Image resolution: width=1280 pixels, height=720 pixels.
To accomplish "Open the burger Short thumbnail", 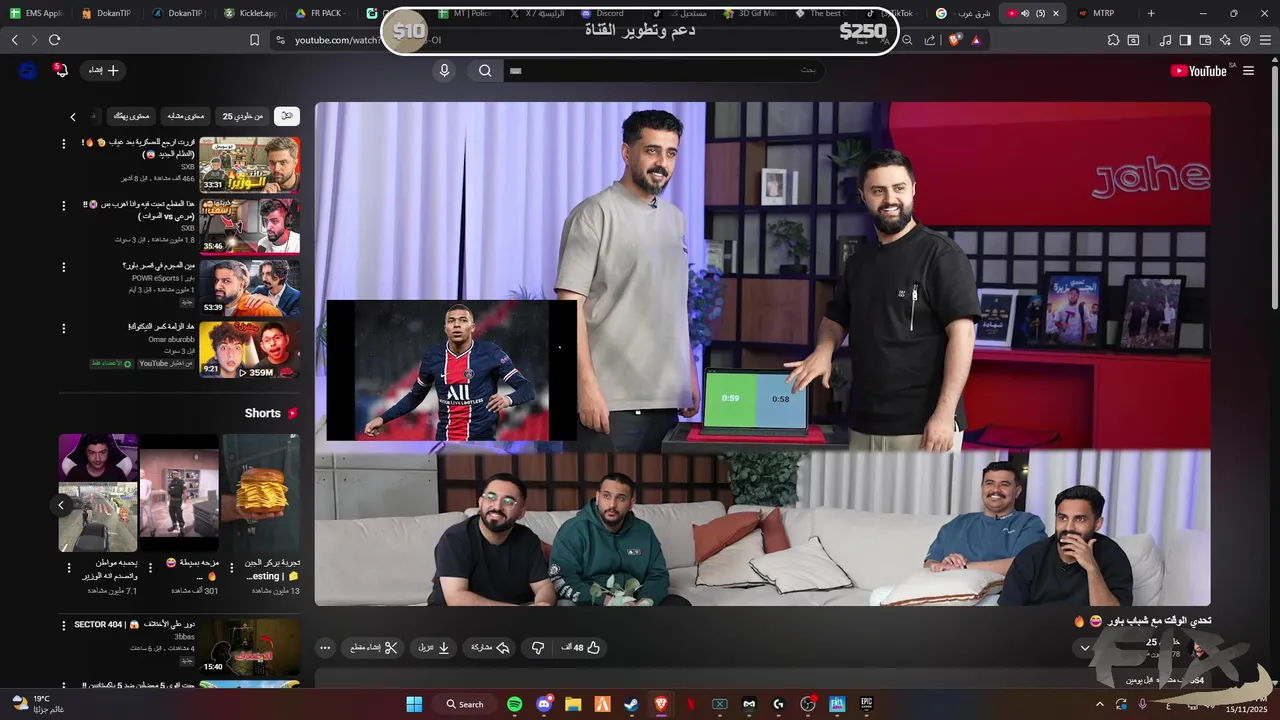I will point(260,492).
